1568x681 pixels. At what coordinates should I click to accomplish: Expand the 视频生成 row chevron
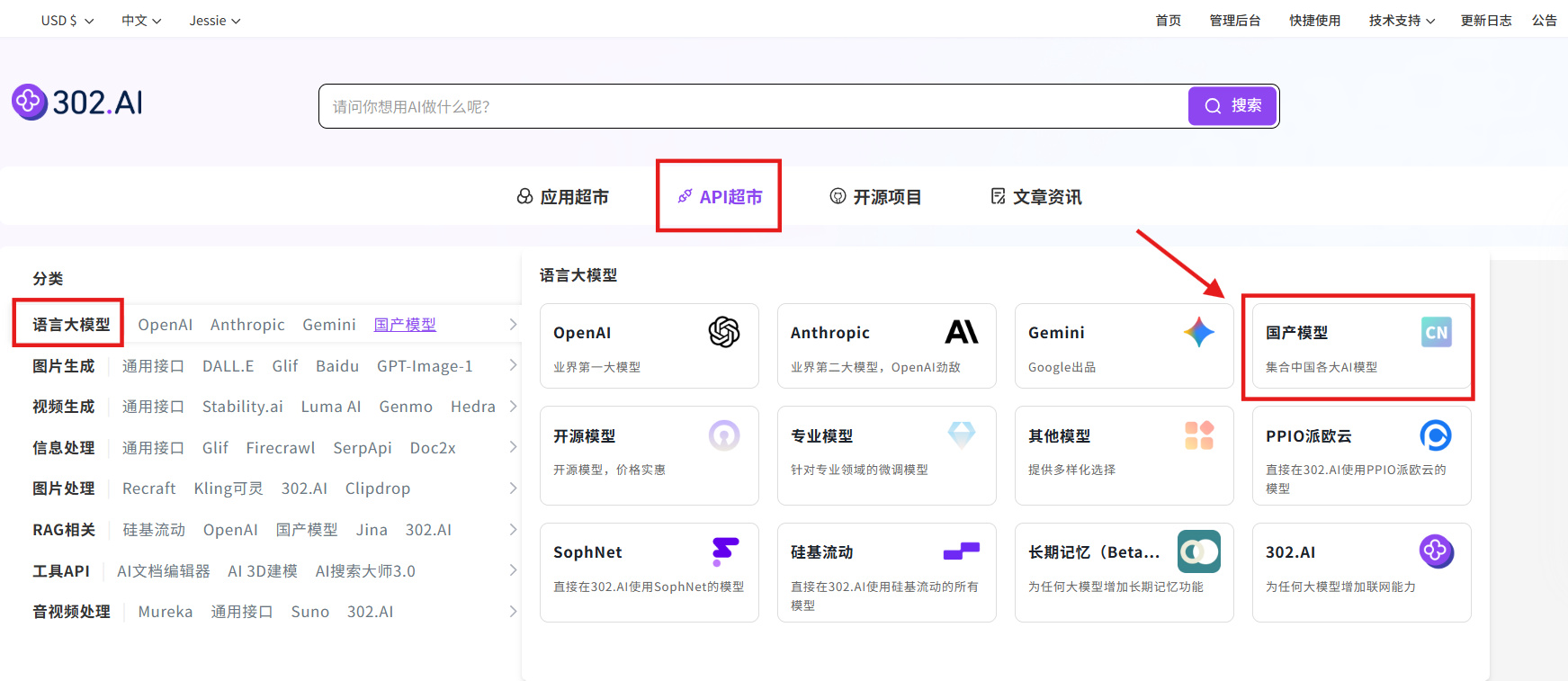513,407
